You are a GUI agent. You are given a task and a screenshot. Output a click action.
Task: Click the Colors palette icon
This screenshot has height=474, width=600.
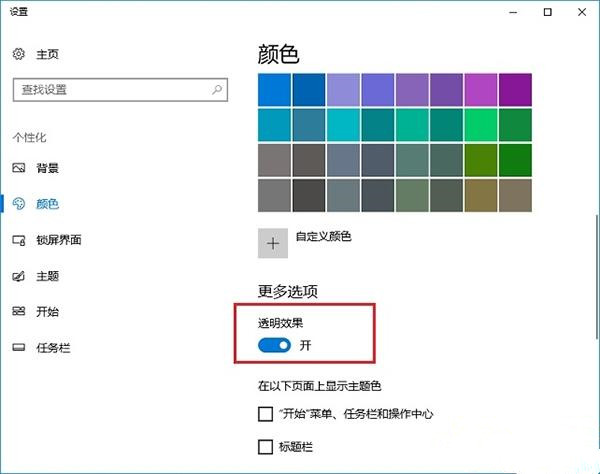pos(19,204)
